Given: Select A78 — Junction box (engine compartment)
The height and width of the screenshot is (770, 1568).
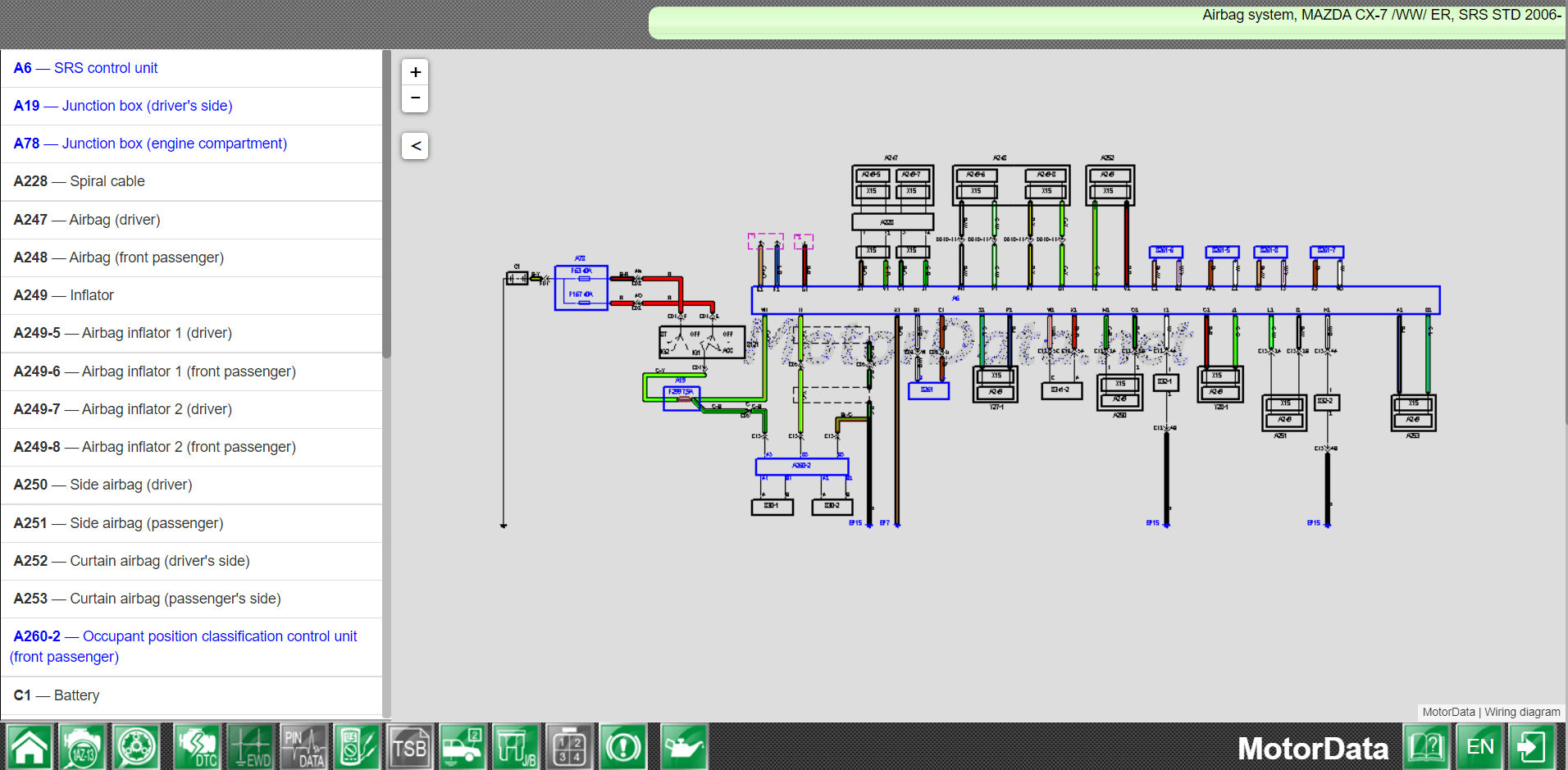Looking at the screenshot, I should 192,144.
